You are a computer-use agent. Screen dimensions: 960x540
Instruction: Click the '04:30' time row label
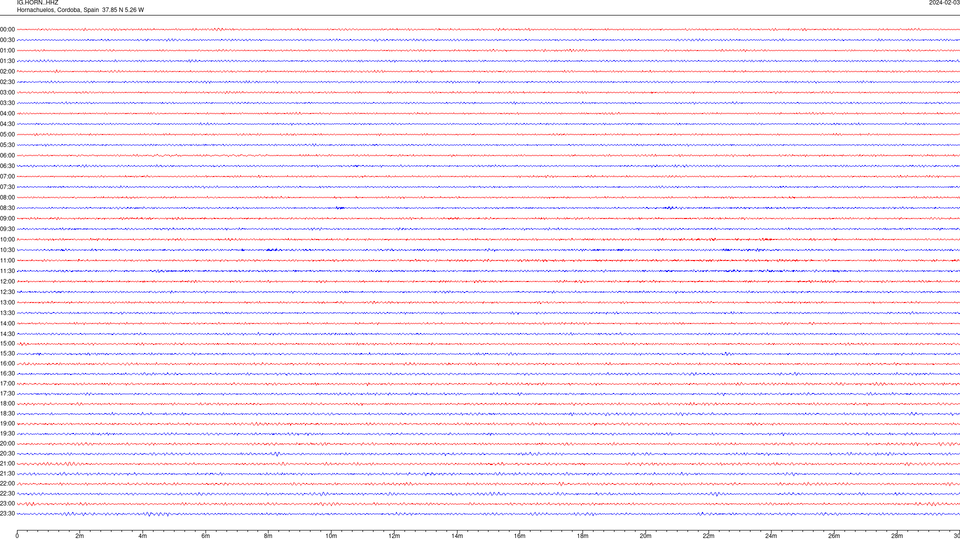click(7, 124)
